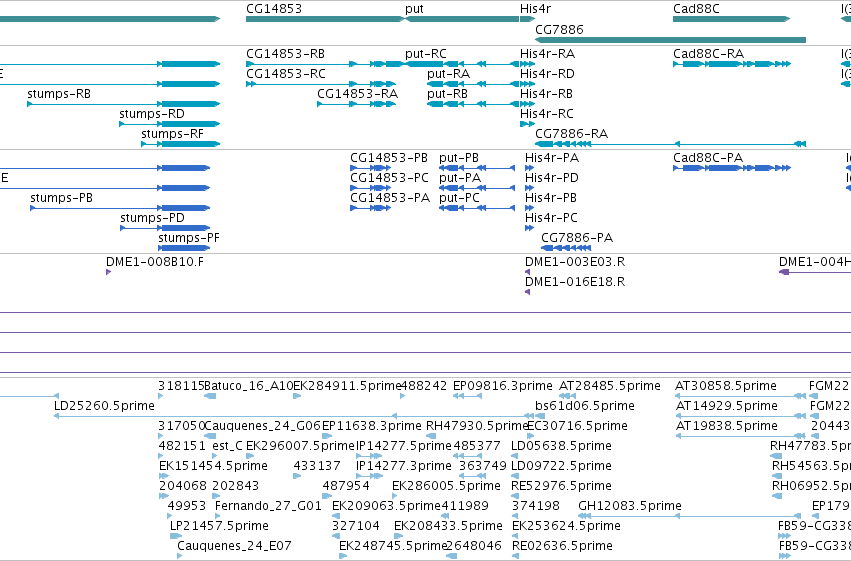Viewport: 851px width, 561px height.
Task: Select bs61d06.5prime alignment
Action: pyautogui.click(x=540, y=416)
